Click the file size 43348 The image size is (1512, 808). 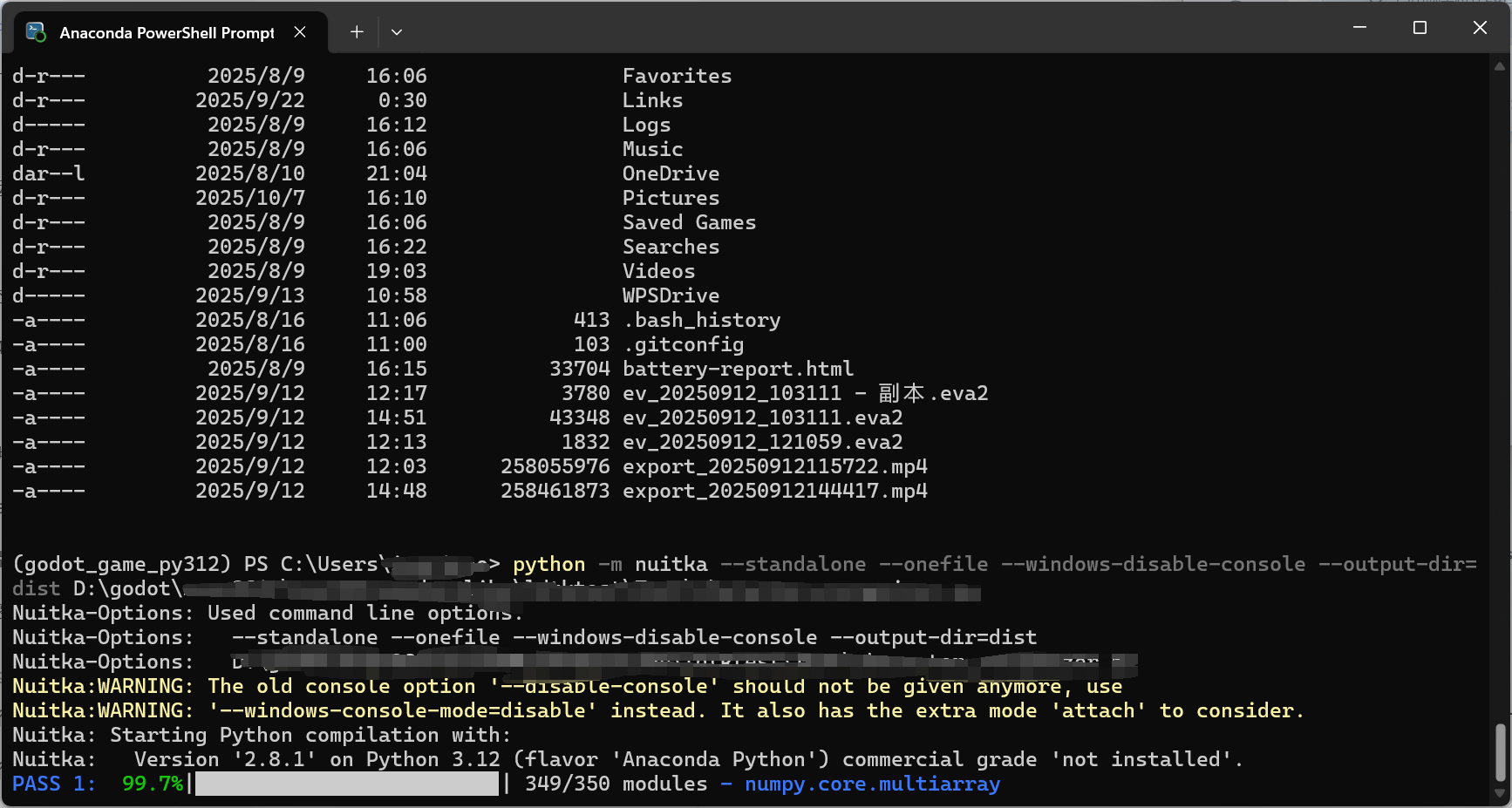(x=579, y=418)
